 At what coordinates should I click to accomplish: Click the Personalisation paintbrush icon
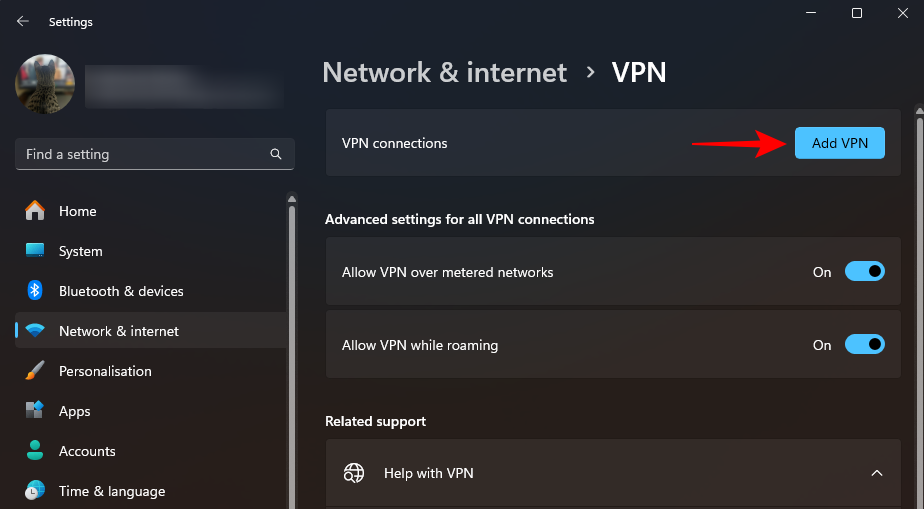(35, 371)
